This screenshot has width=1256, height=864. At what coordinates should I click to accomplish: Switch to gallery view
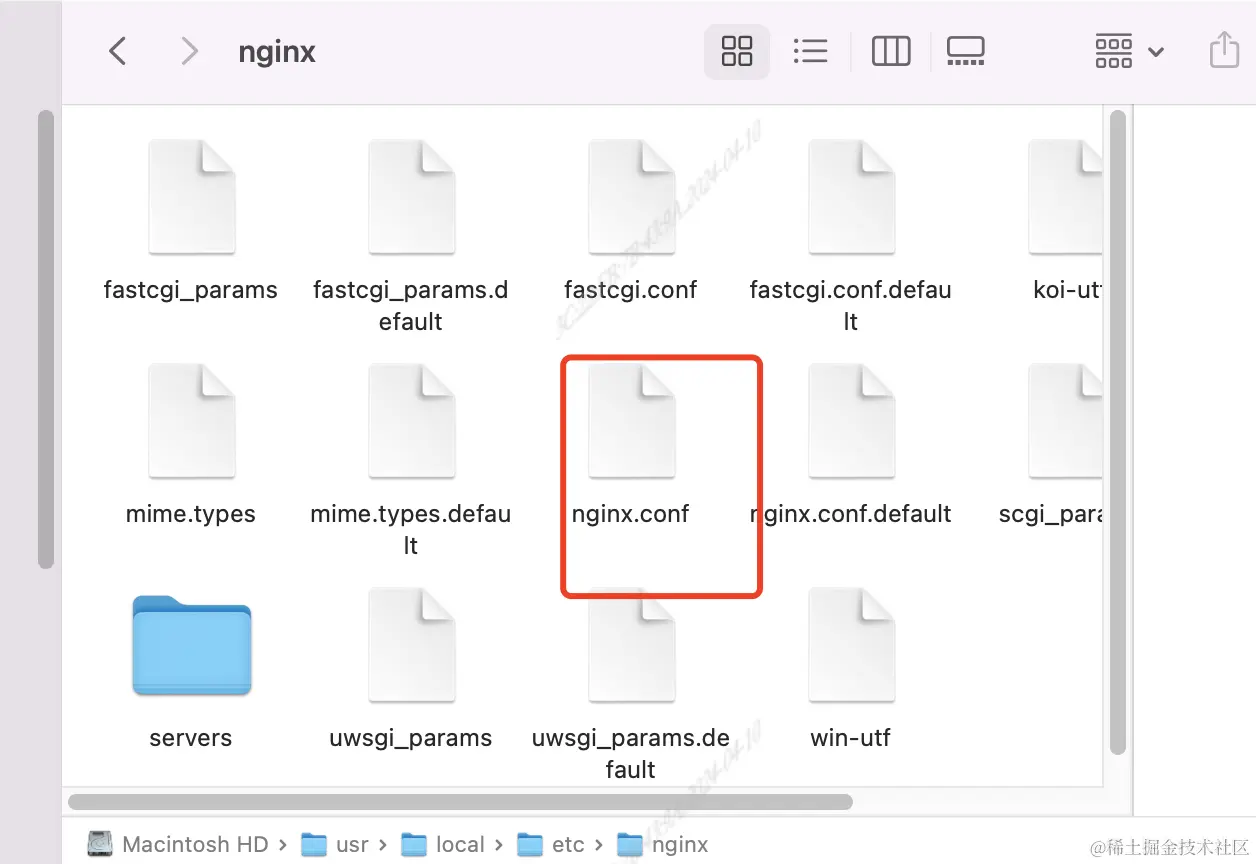click(966, 51)
